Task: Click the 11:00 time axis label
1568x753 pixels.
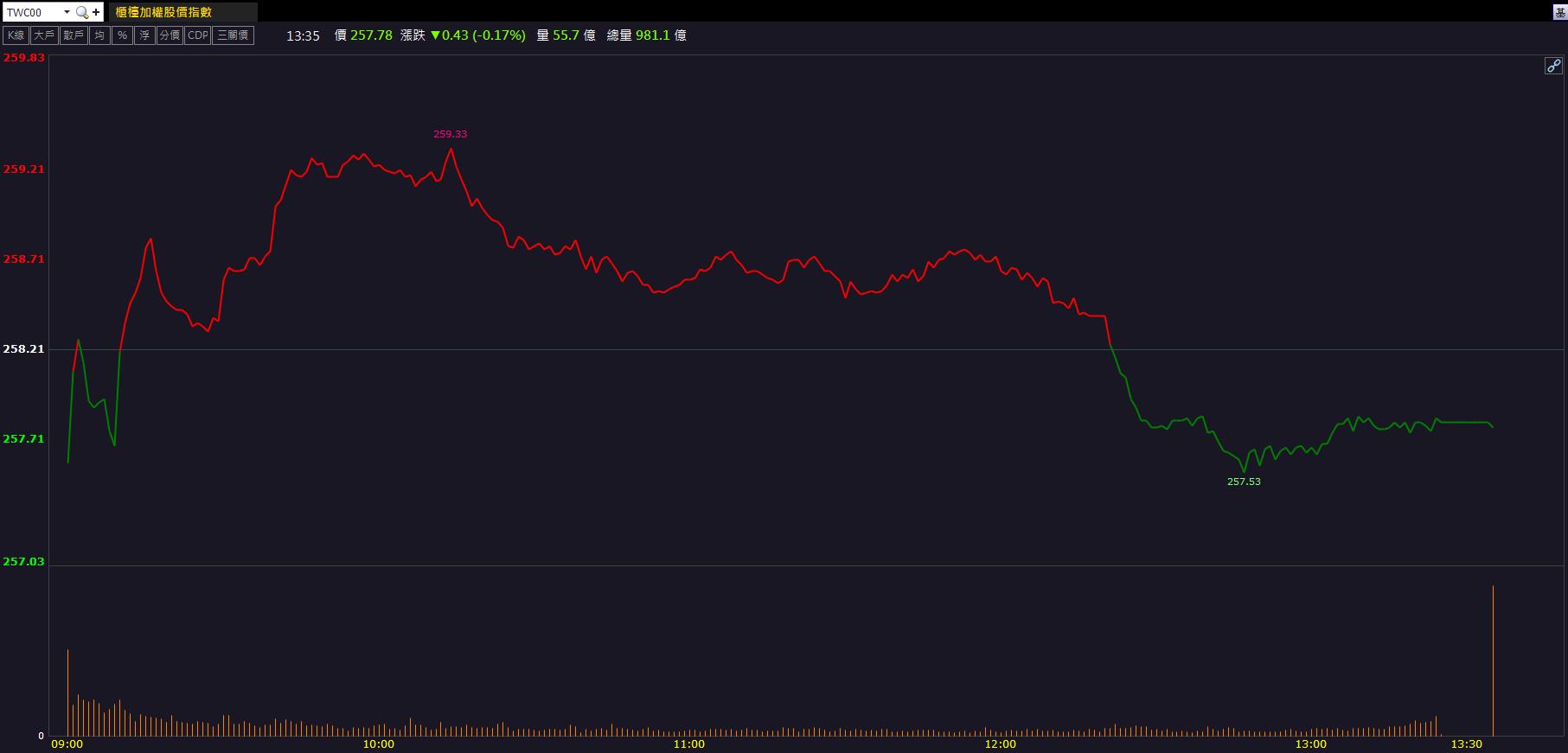Action: [x=689, y=744]
